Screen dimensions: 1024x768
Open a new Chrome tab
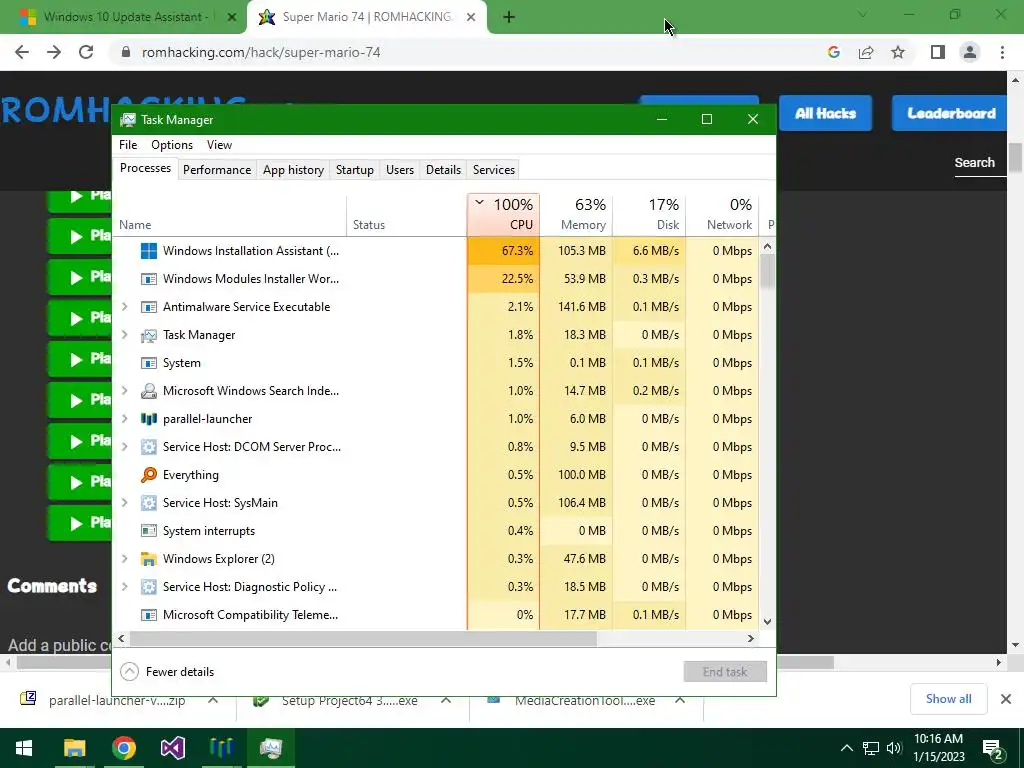point(509,17)
